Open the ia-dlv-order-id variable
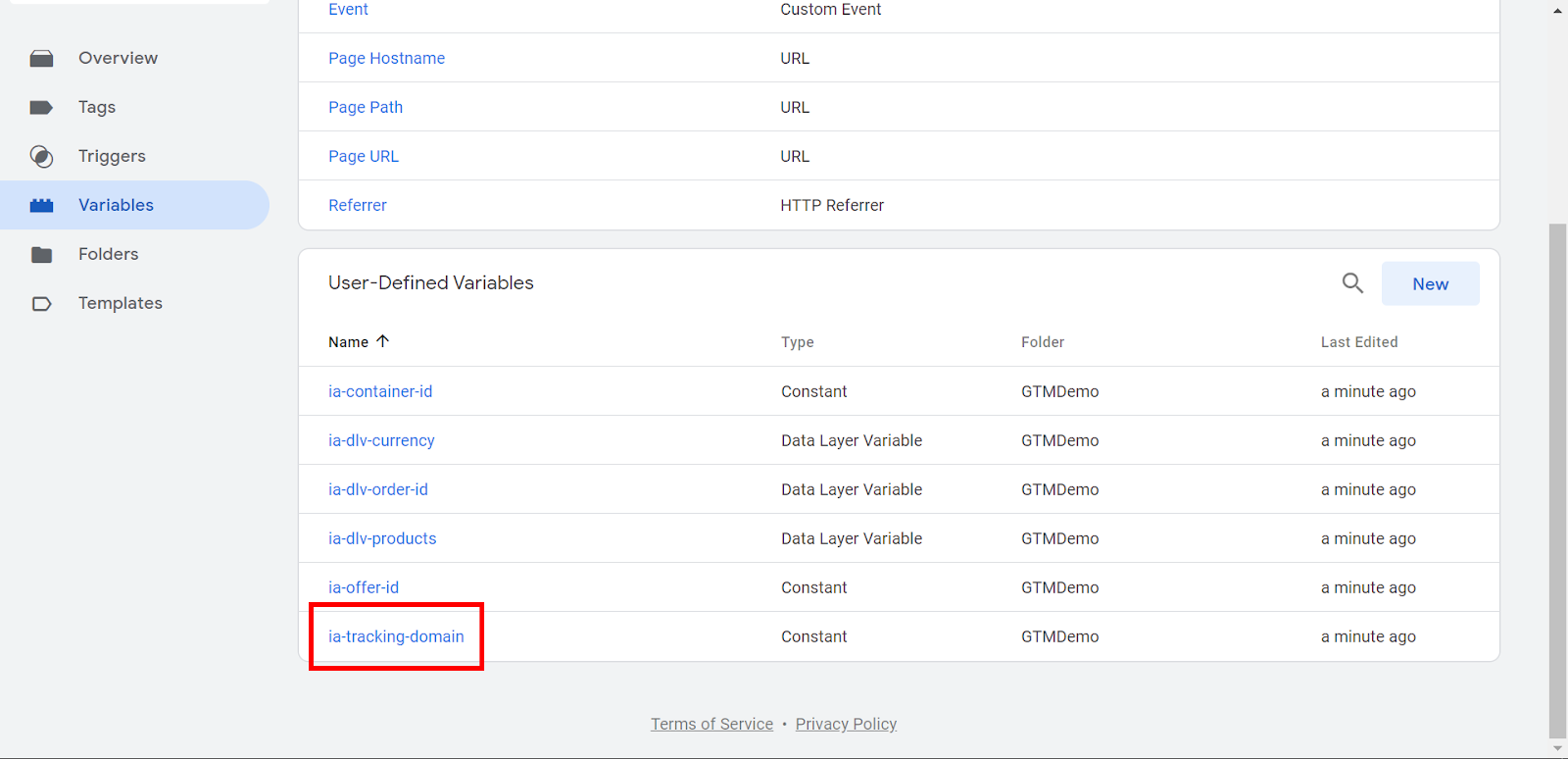 click(x=378, y=489)
